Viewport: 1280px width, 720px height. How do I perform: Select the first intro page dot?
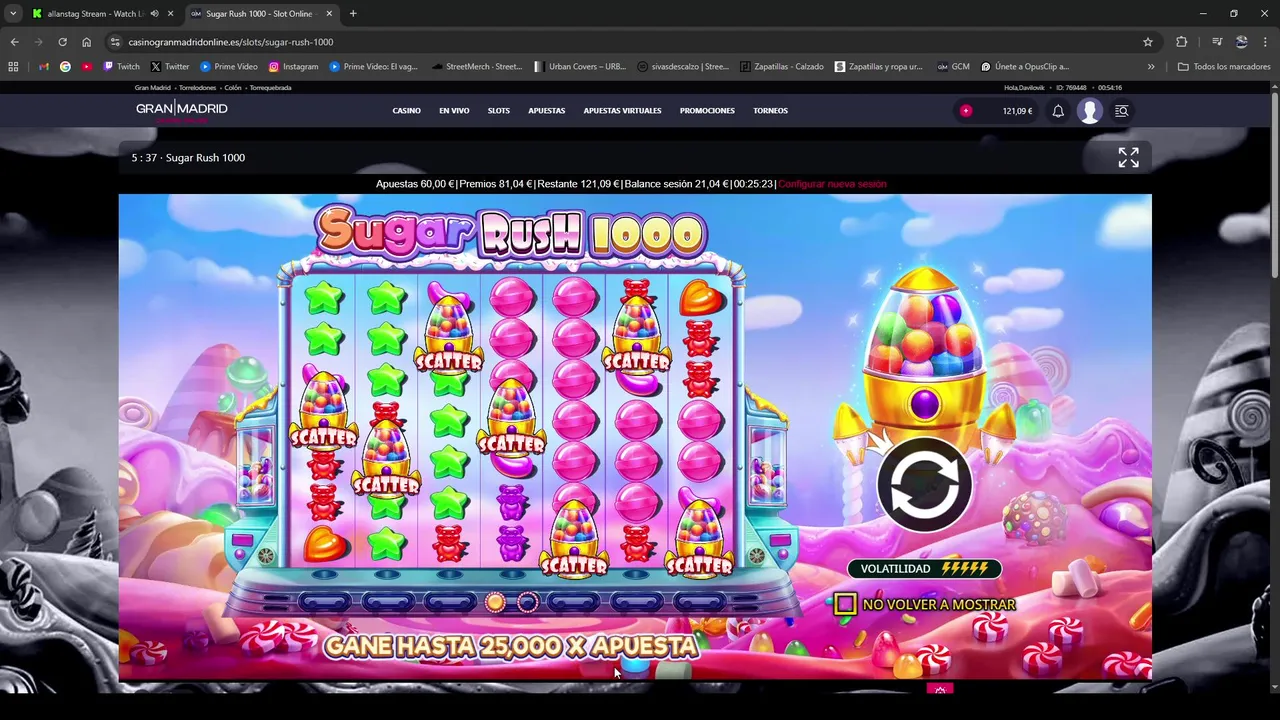(x=495, y=602)
